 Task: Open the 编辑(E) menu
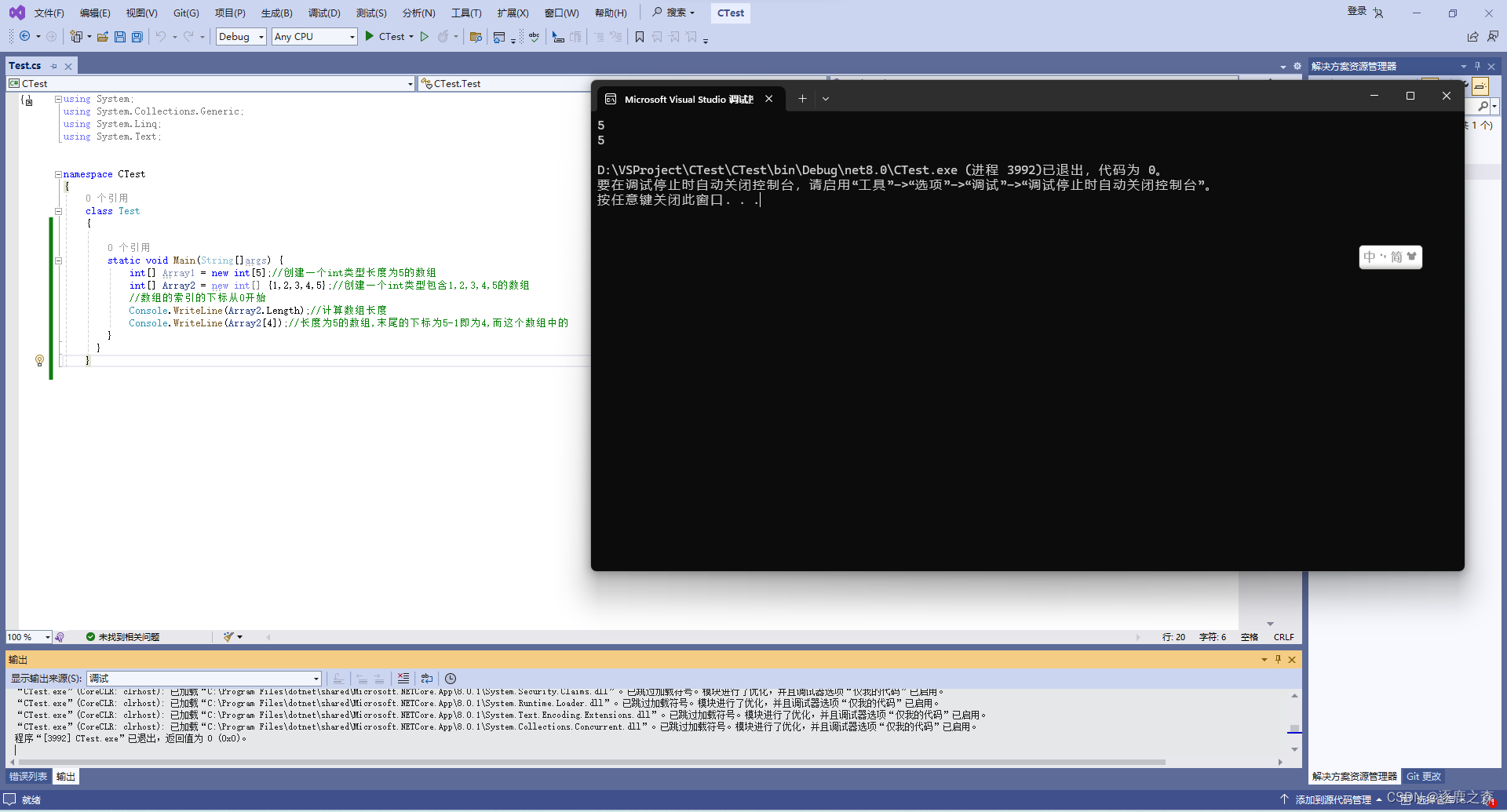pos(95,13)
